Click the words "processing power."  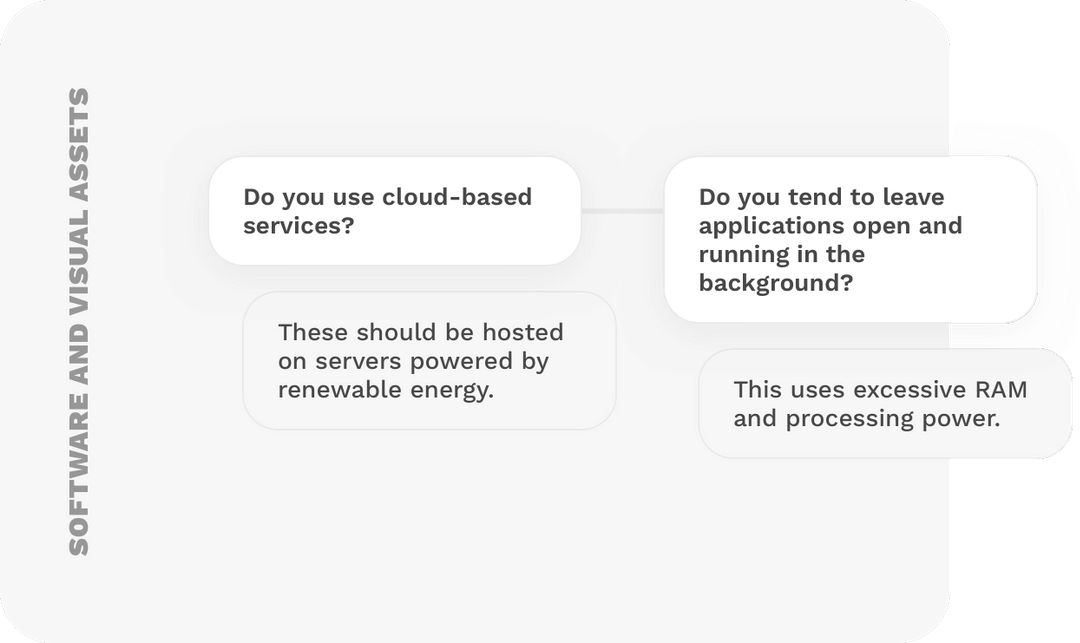tap(893, 419)
